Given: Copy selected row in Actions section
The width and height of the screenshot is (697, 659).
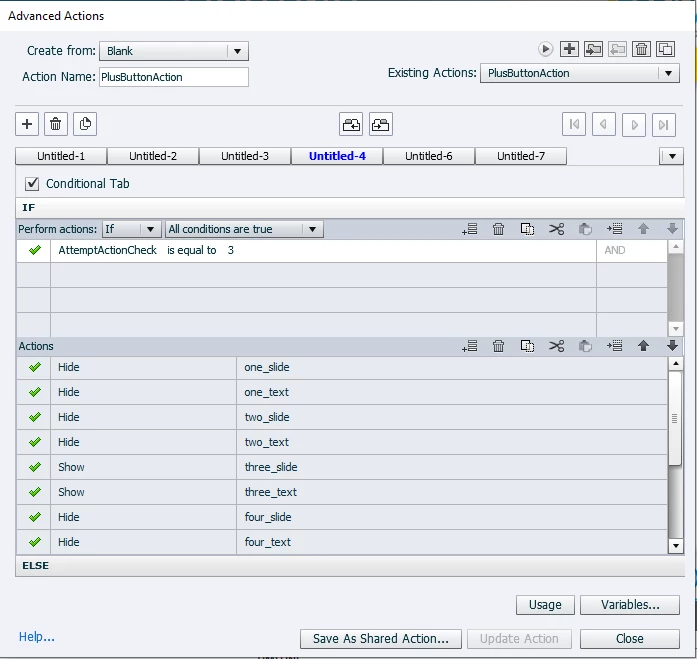Looking at the screenshot, I should coord(527,346).
